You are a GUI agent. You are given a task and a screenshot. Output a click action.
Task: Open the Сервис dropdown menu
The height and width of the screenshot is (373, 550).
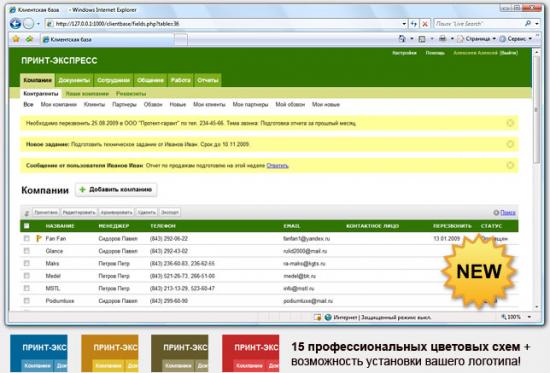tap(516, 39)
